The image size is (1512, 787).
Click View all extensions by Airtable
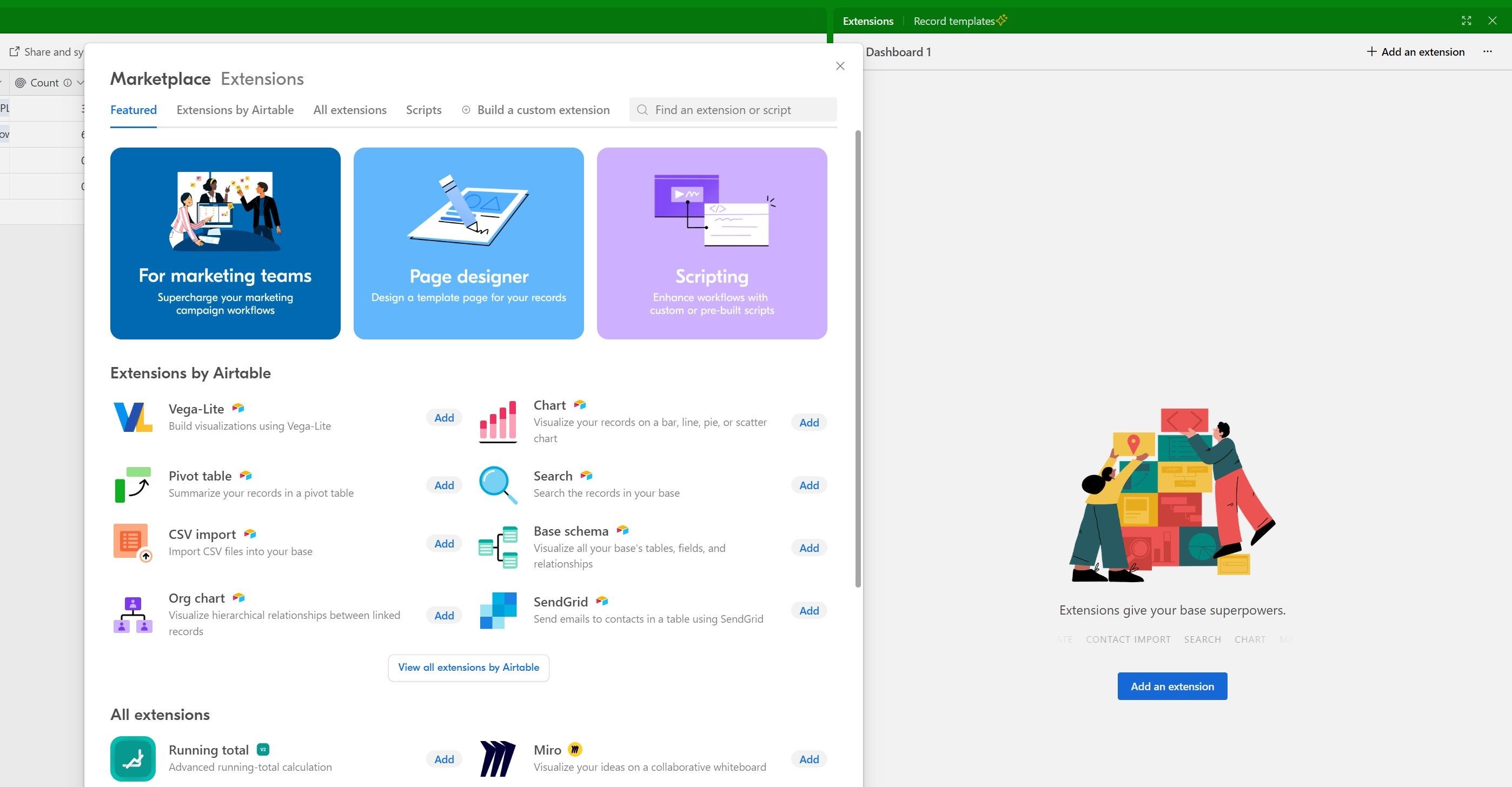(468, 668)
